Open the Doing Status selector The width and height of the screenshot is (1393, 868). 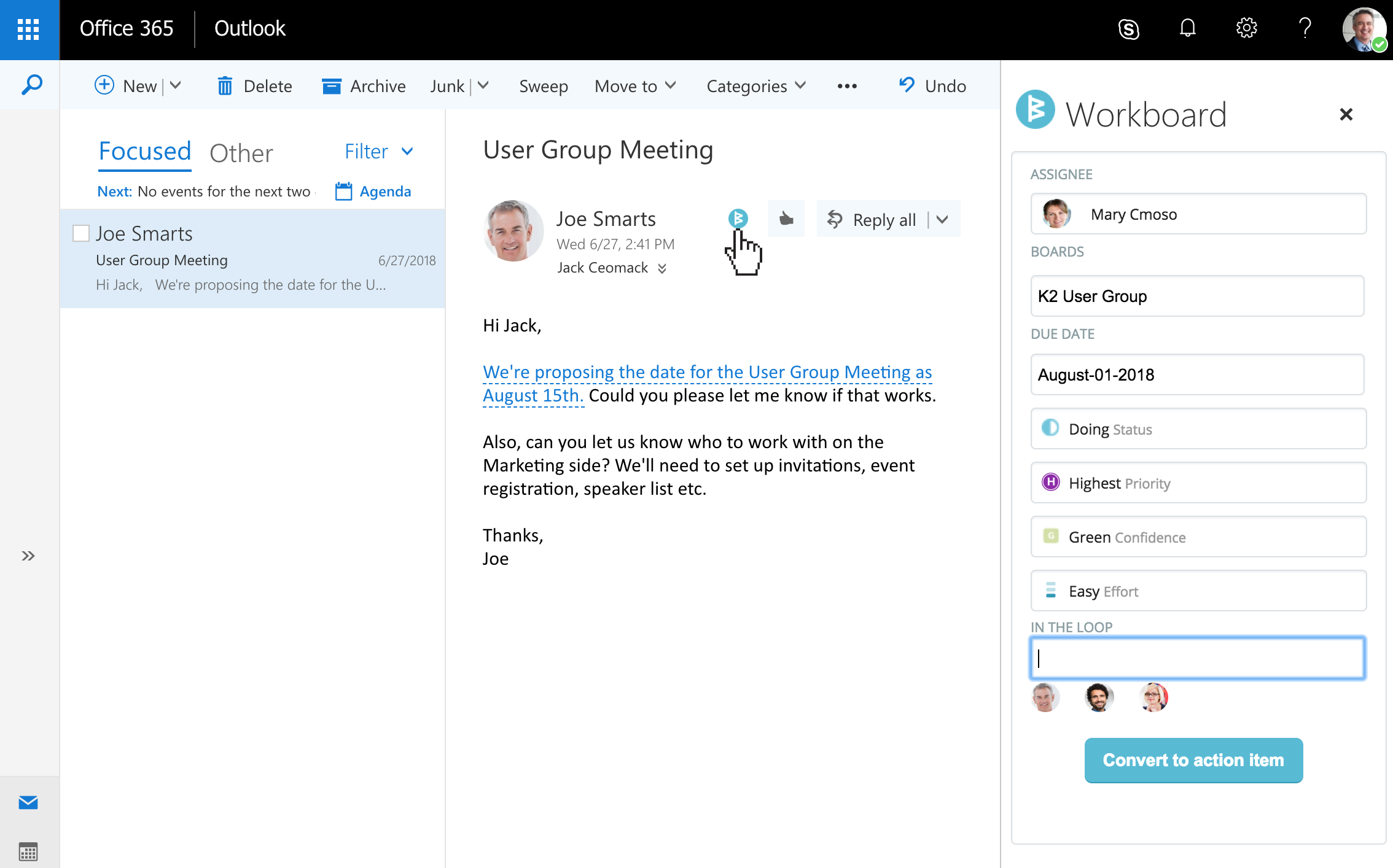pyautogui.click(x=1198, y=428)
